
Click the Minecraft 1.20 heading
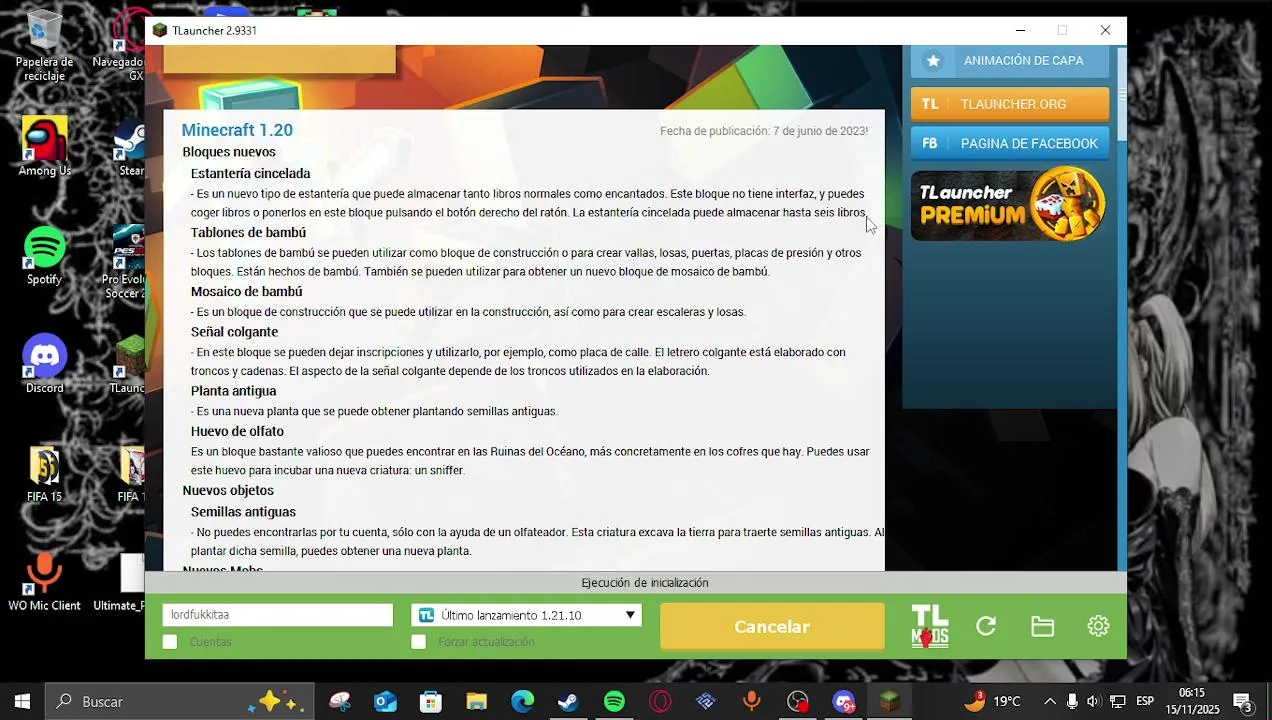237,130
